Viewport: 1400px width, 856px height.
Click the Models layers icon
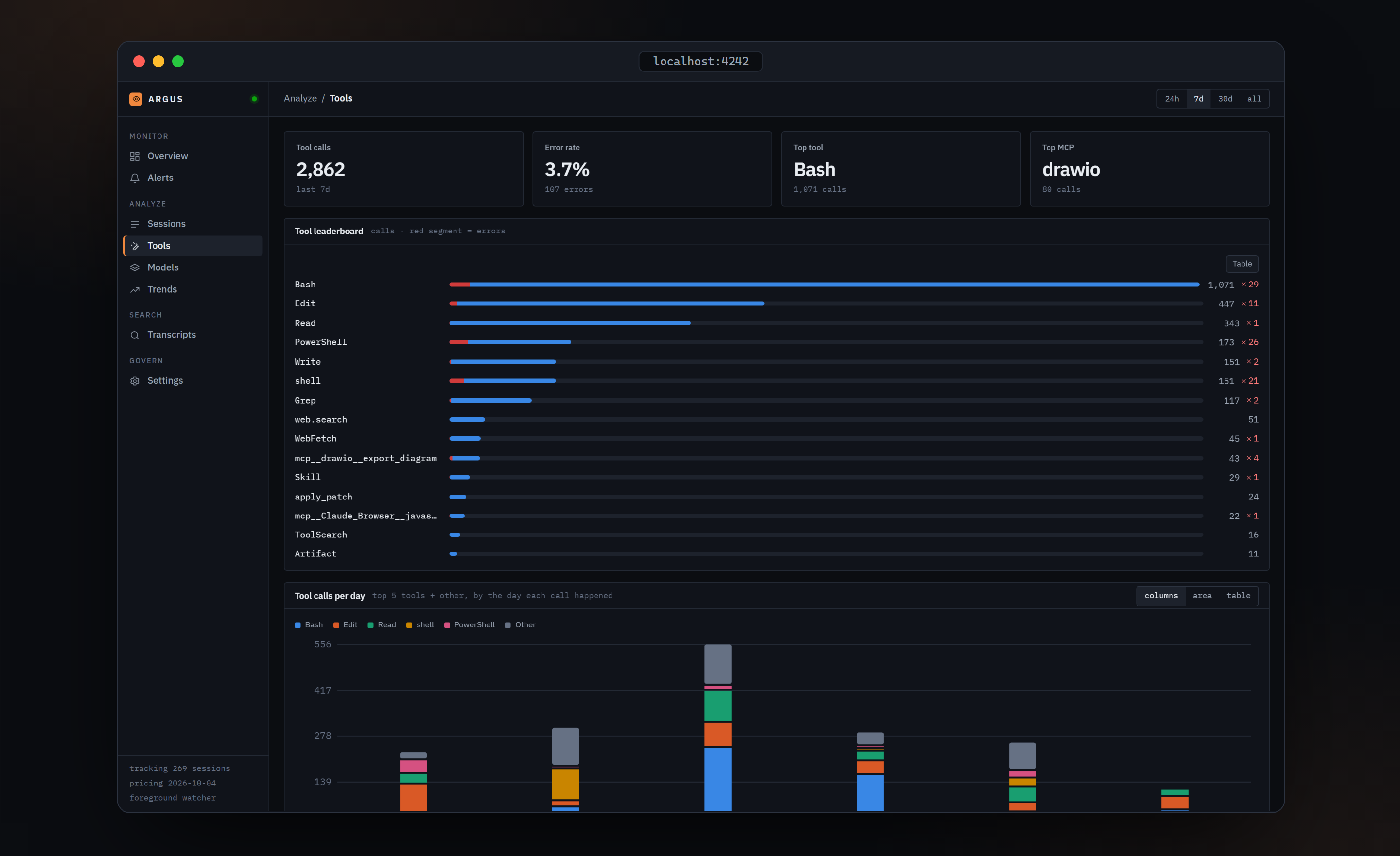pyautogui.click(x=135, y=267)
